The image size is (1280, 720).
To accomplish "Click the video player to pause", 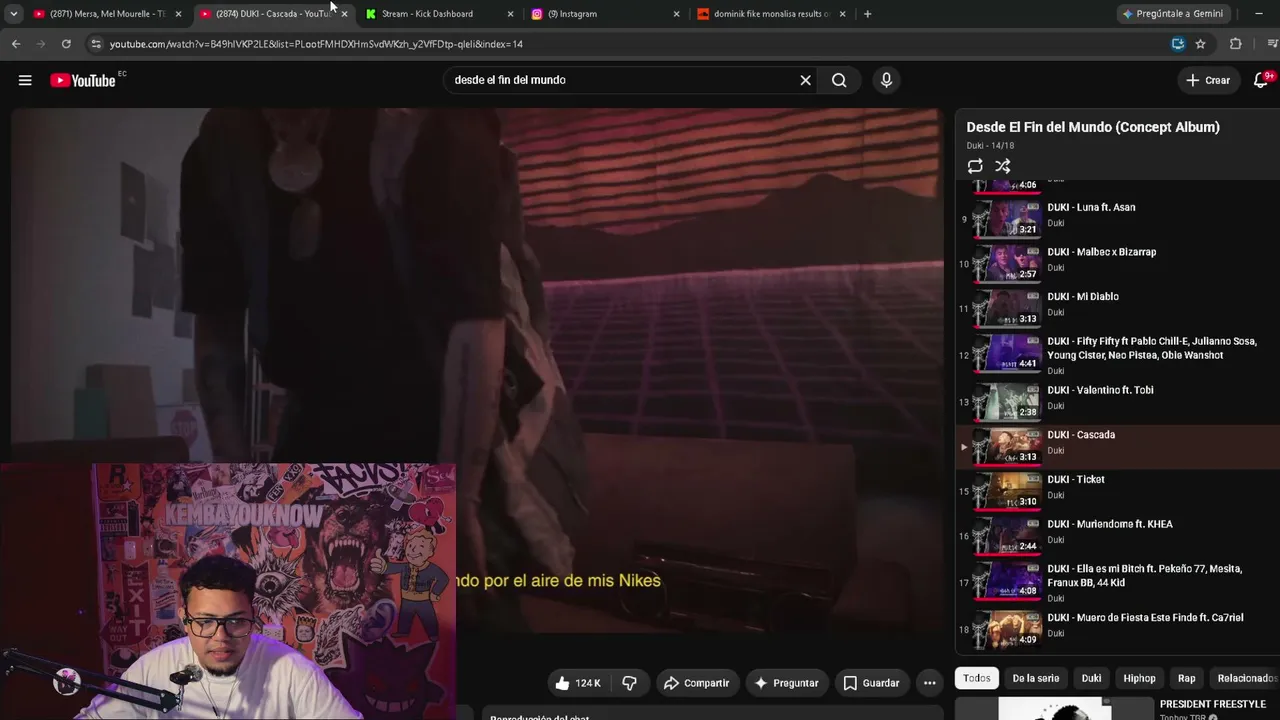I will pyautogui.click(x=476, y=370).
